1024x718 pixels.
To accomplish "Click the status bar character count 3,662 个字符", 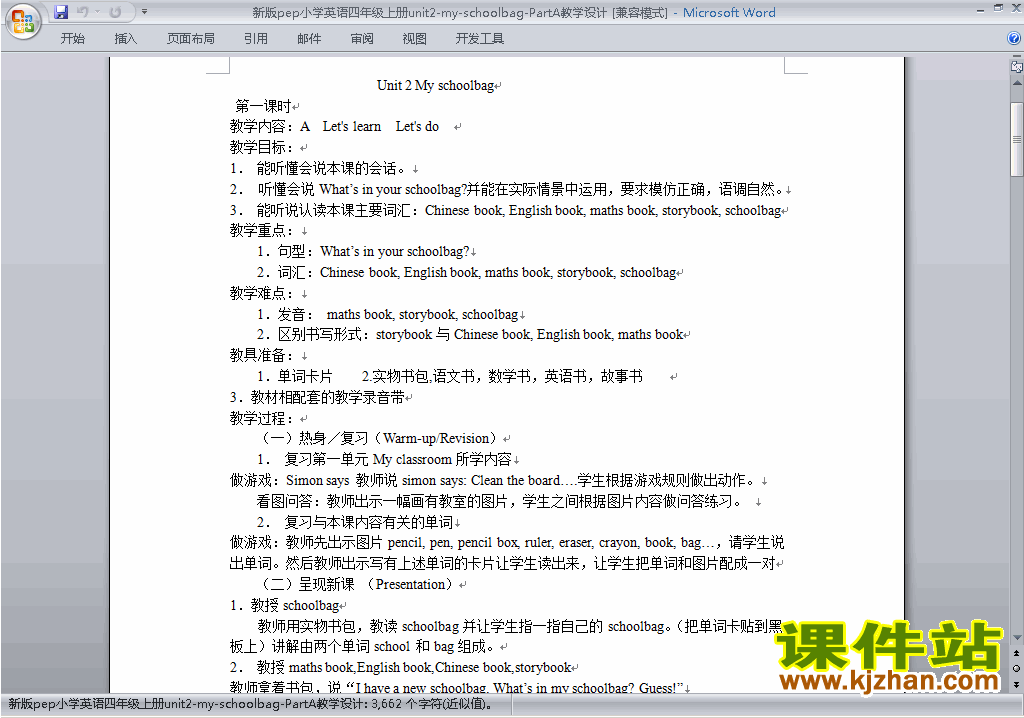I will point(432,704).
